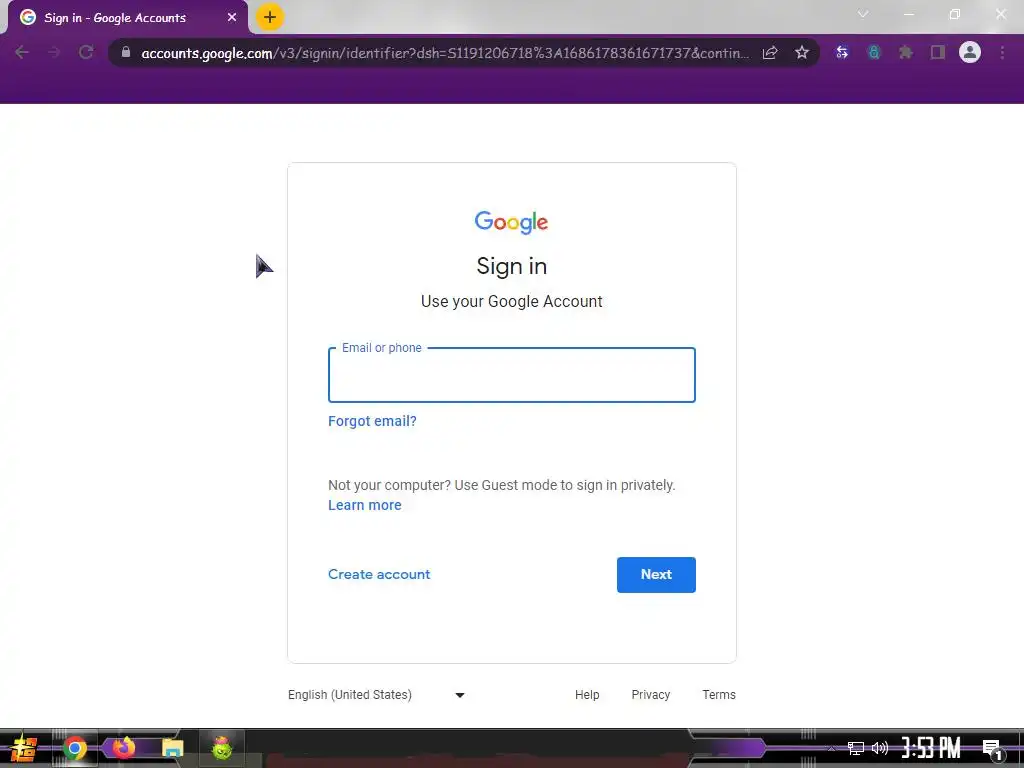Open Chrome from the taskbar
This screenshot has height=768, width=1024.
[x=74, y=748]
